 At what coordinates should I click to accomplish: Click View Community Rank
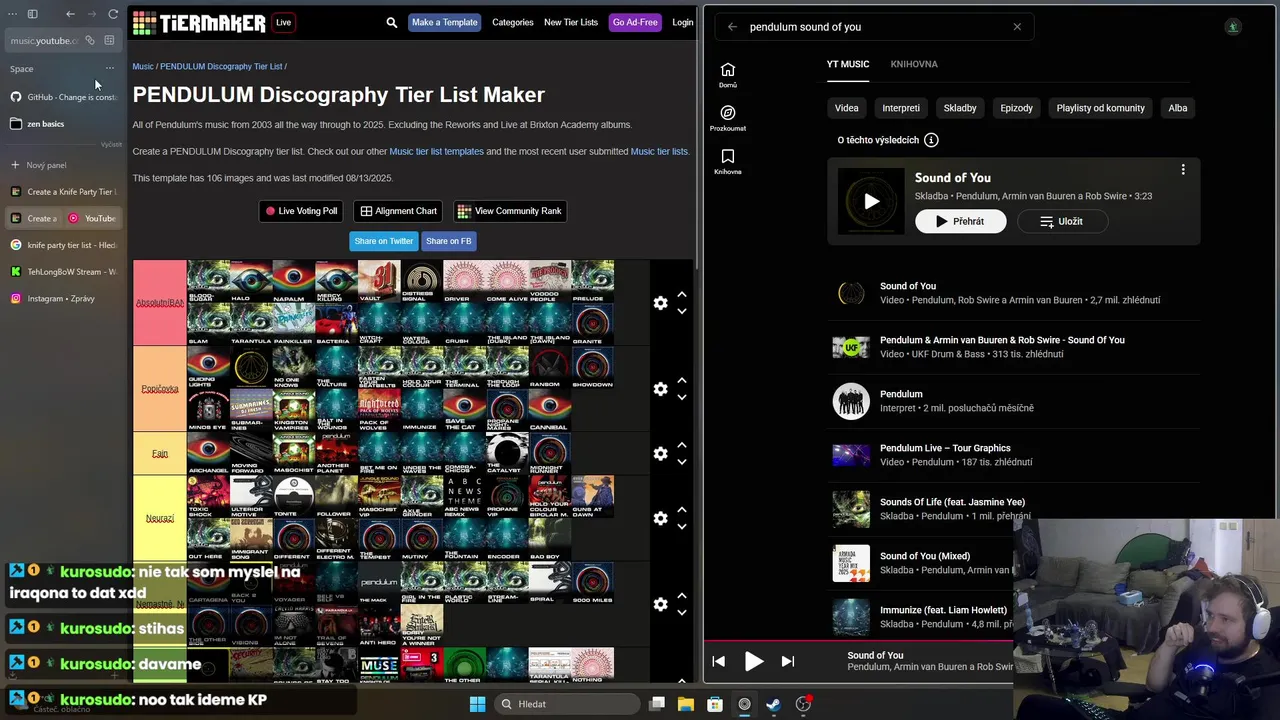[x=510, y=211]
